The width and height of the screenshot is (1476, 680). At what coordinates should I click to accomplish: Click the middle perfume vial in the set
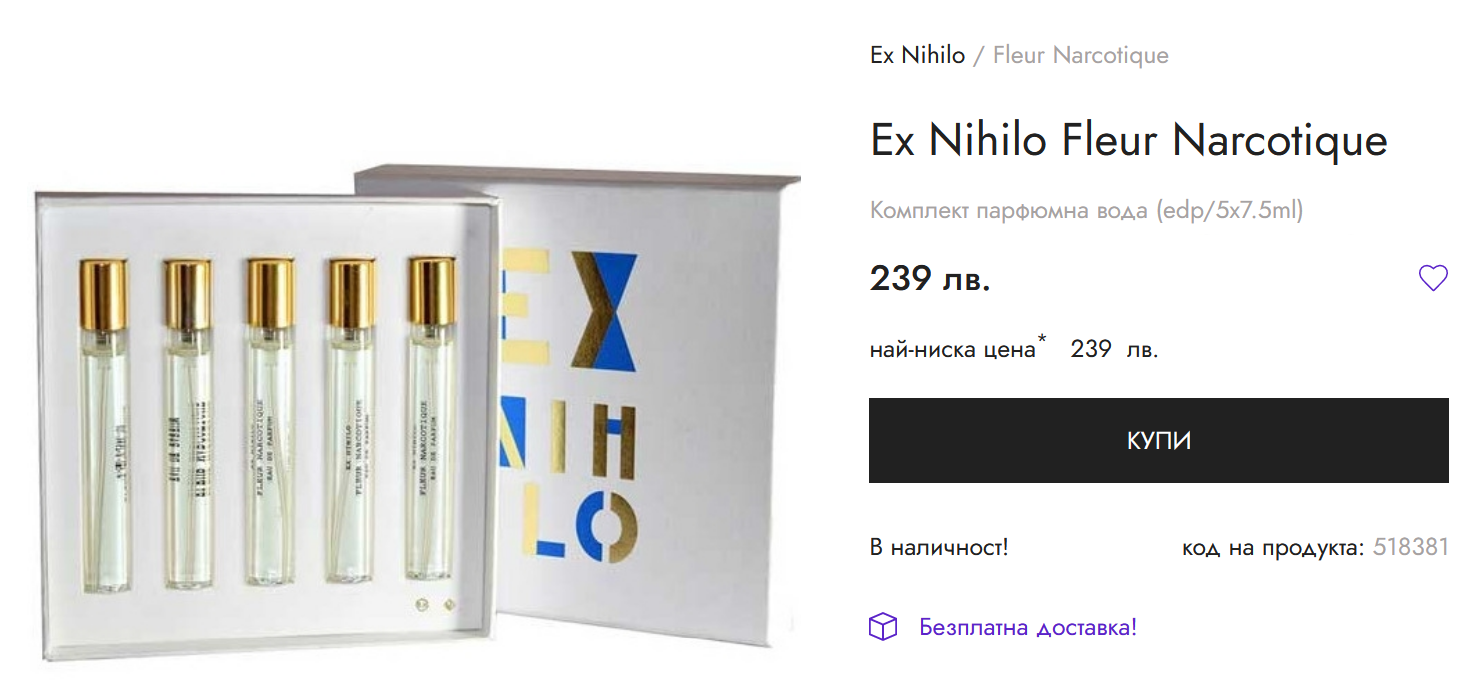click(x=270, y=421)
